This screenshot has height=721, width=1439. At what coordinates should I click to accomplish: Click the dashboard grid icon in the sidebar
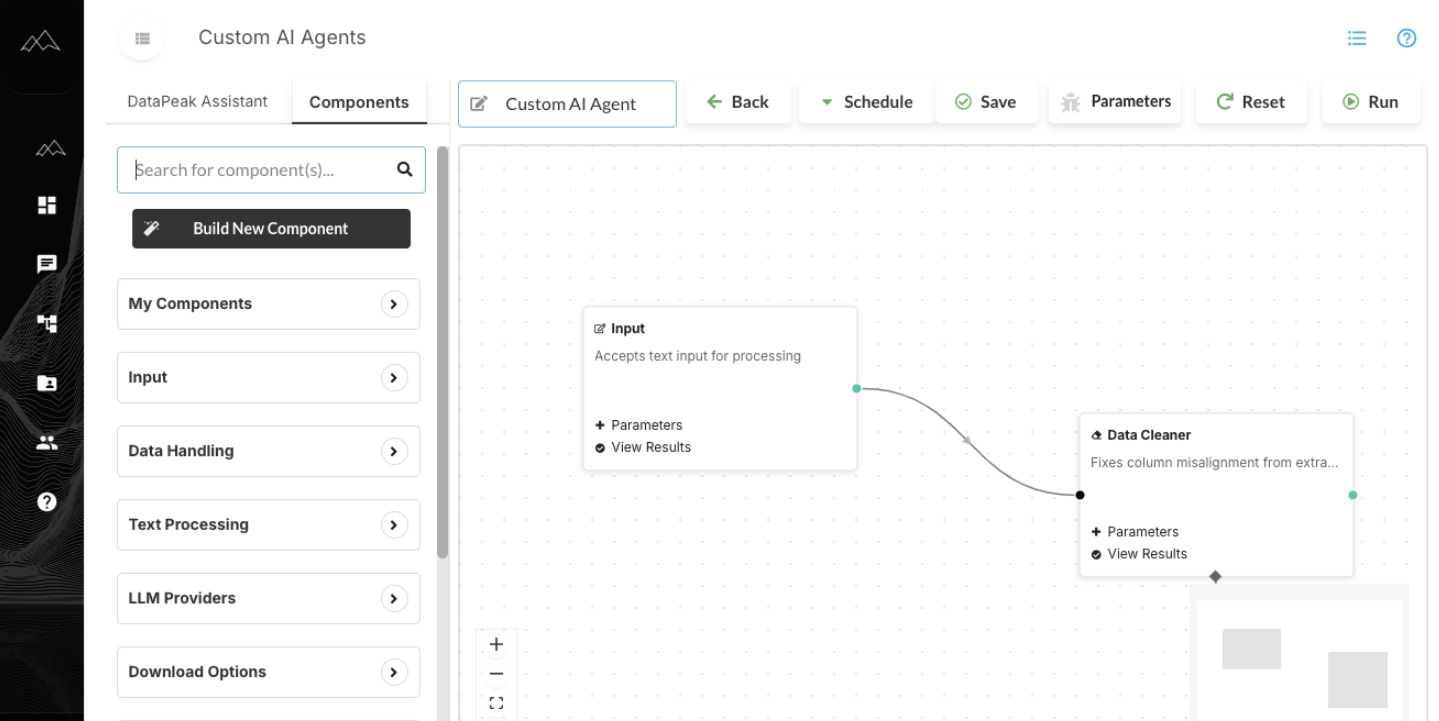point(46,204)
